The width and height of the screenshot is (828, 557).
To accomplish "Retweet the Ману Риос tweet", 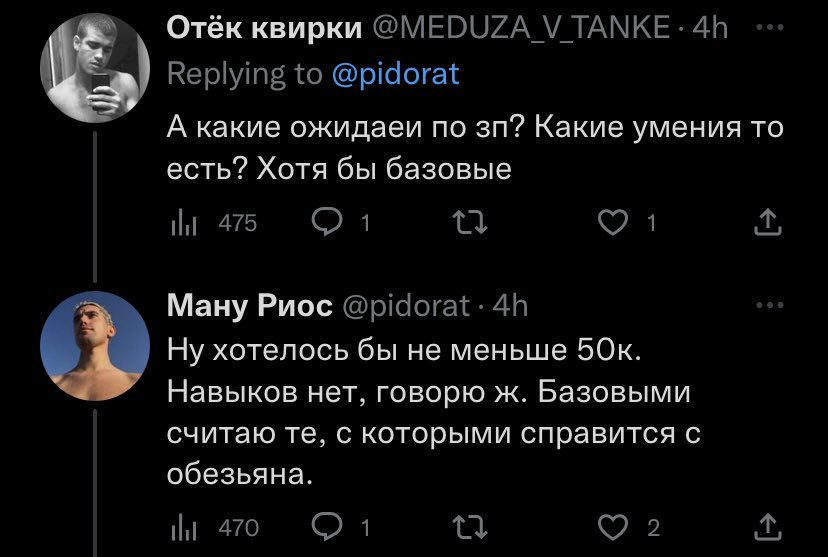I will pyautogui.click(x=471, y=527).
